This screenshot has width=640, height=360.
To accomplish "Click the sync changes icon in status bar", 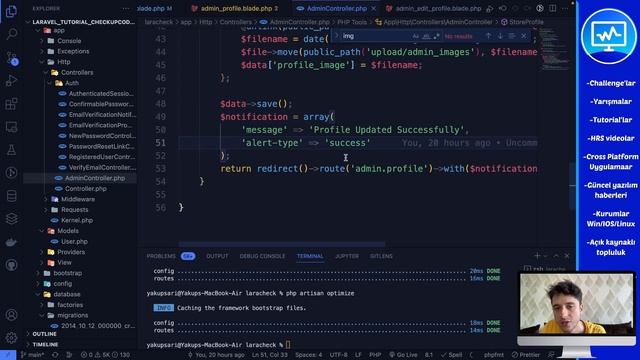I will coord(55,355).
